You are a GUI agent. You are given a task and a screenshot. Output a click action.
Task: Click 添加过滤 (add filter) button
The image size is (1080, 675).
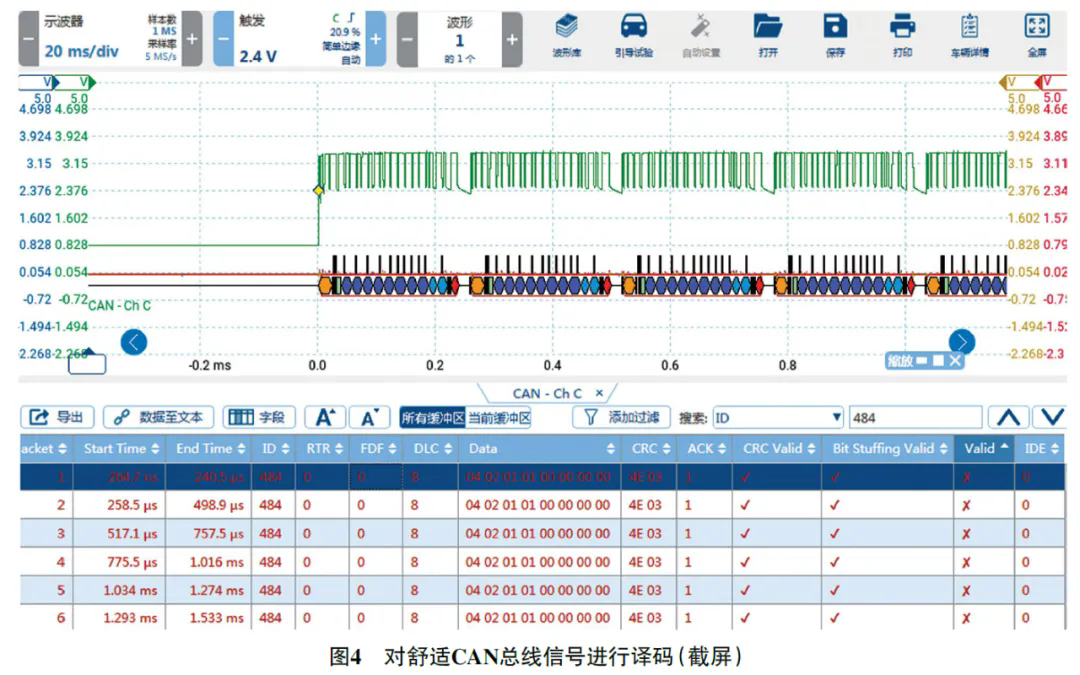(x=622, y=418)
